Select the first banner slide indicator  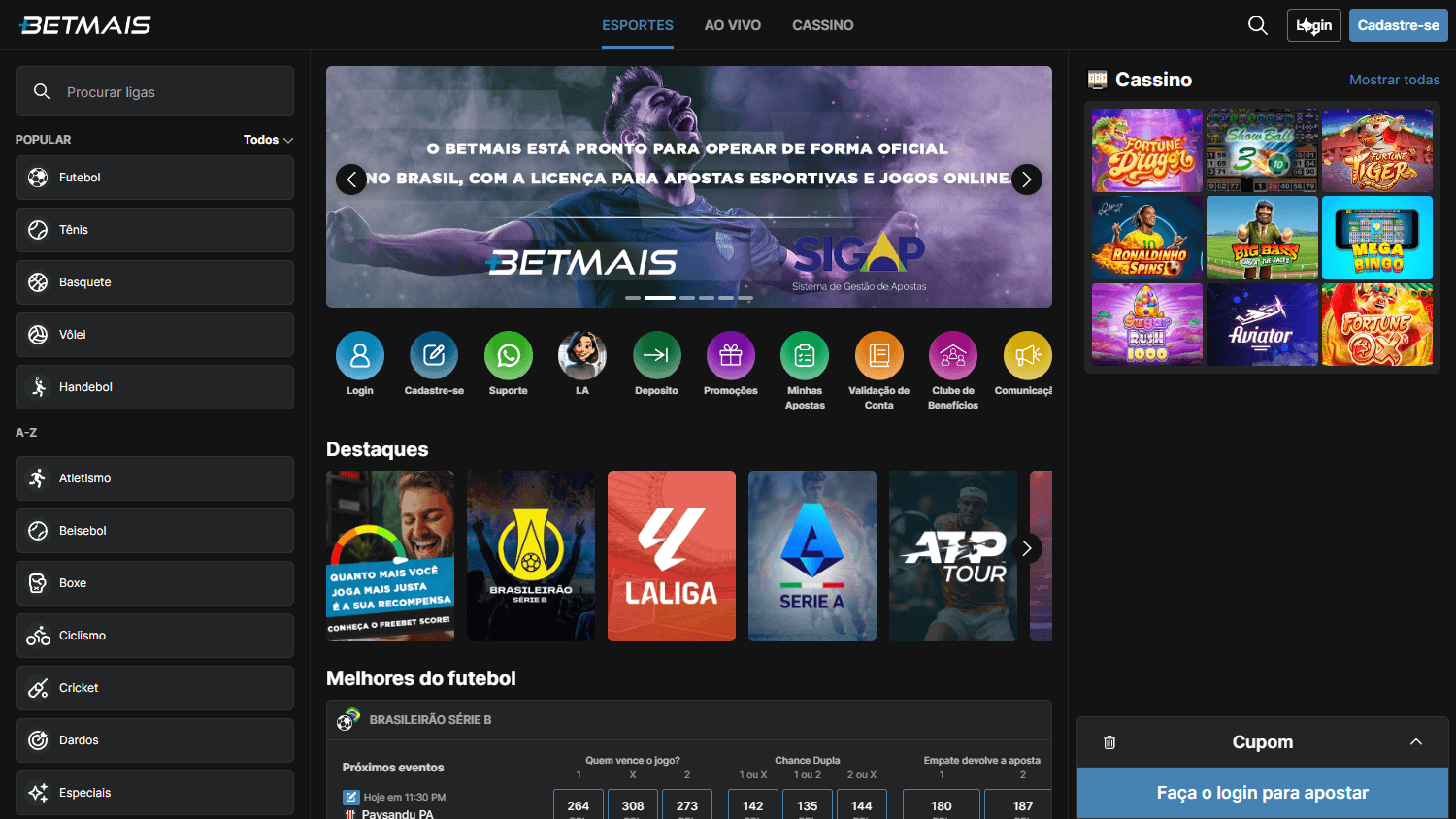(633, 298)
